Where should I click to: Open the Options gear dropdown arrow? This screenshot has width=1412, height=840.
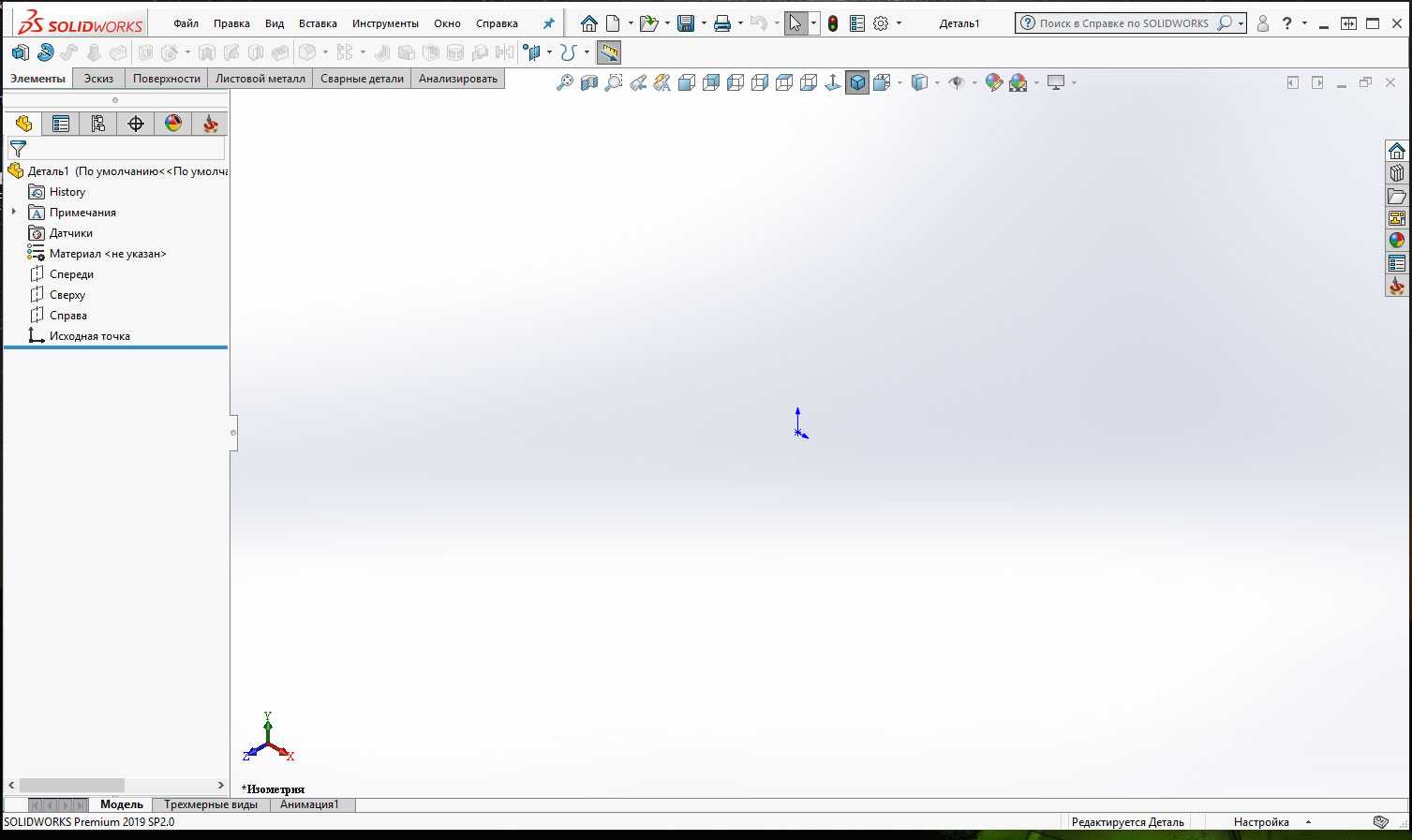[x=899, y=23]
